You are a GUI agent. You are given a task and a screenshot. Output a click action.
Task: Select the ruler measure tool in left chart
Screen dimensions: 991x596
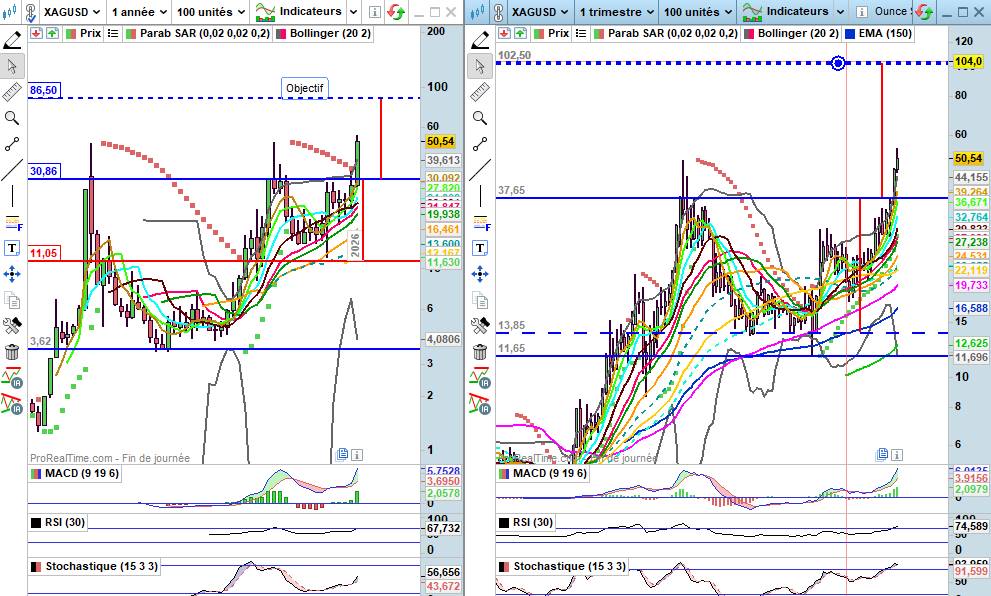[12, 92]
